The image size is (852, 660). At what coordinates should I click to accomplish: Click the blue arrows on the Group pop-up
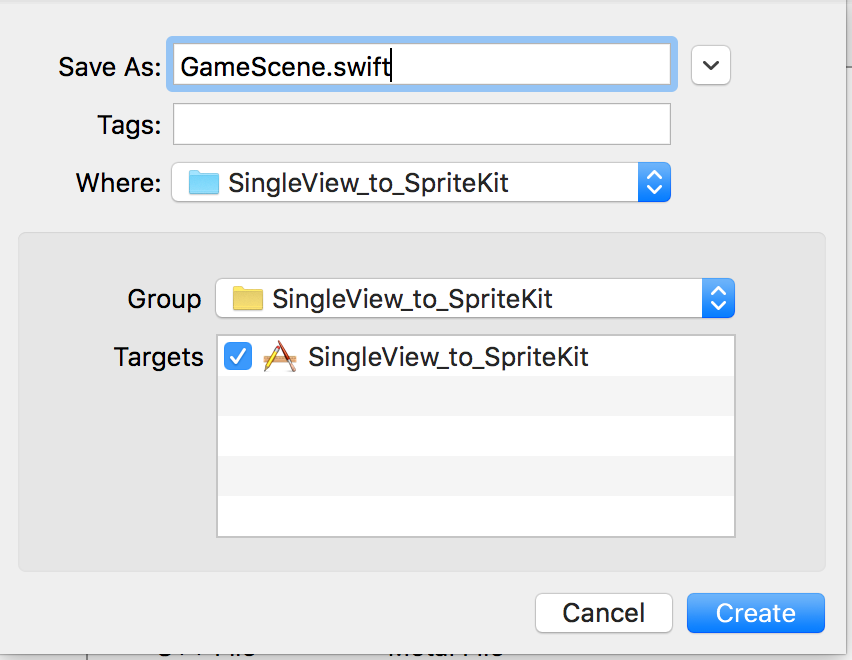(718, 298)
